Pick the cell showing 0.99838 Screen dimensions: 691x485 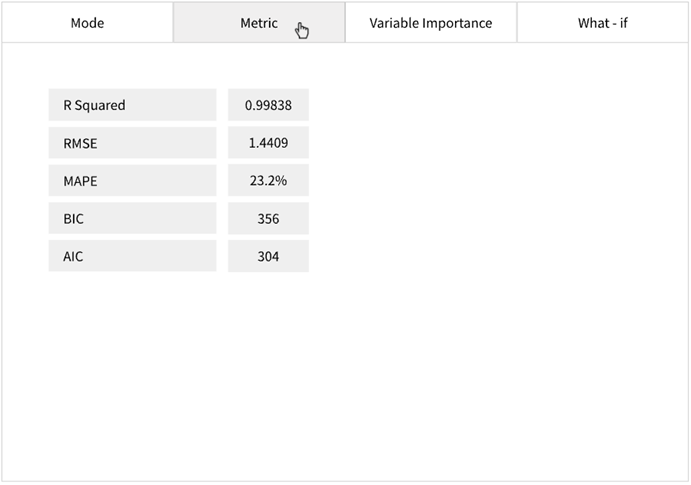pos(268,105)
